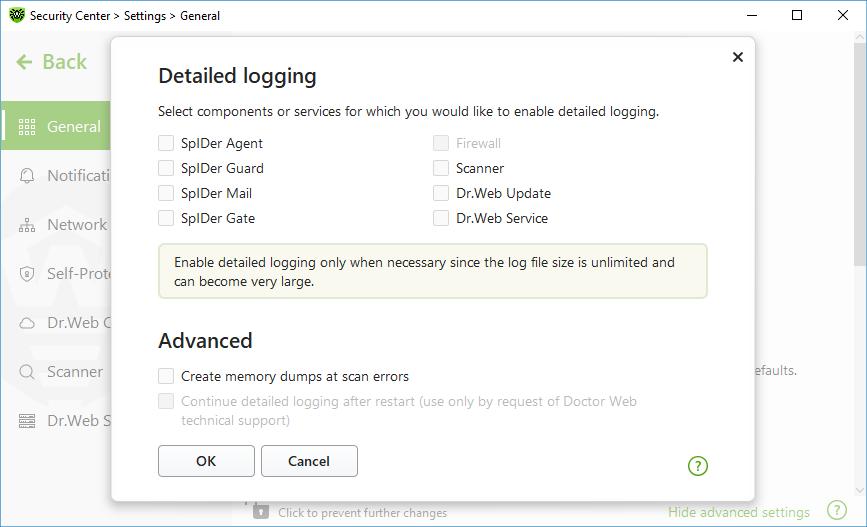Open Dr.Web Cloud via the cloud icon
Viewport: 867px width, 527px height.
click(27, 323)
